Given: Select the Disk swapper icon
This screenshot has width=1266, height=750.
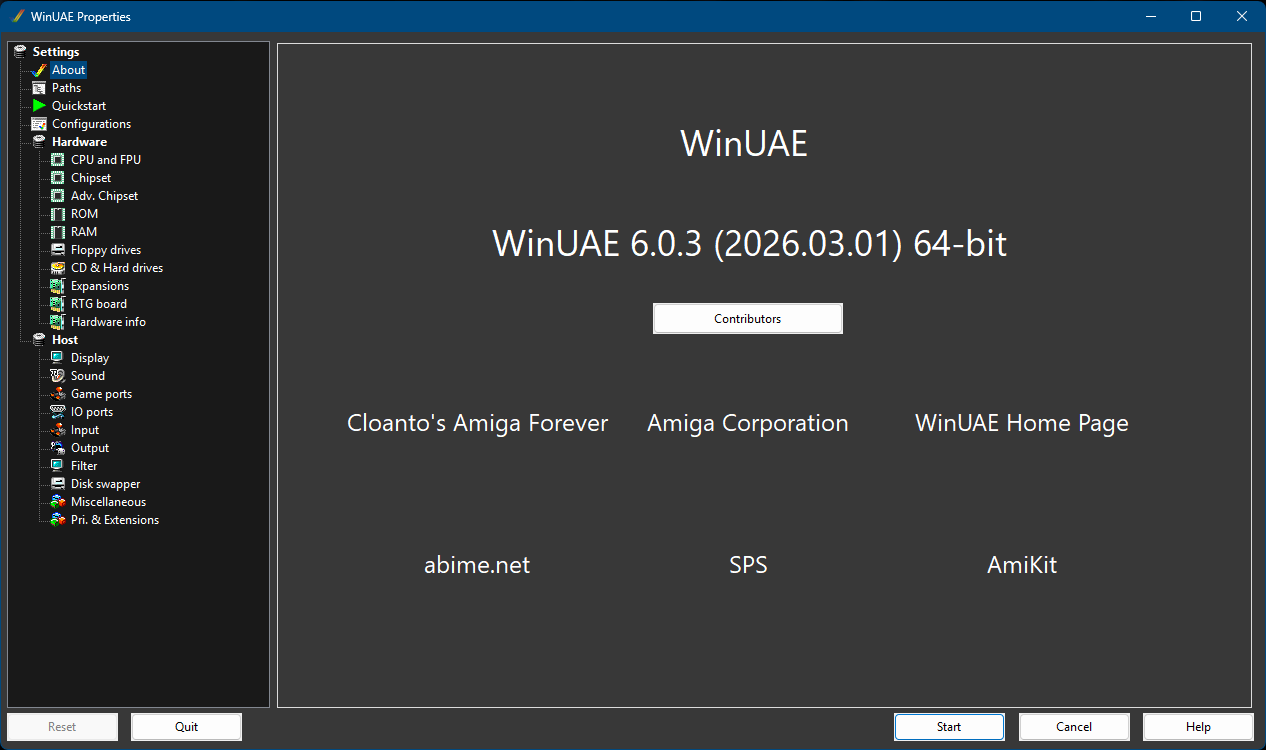Looking at the screenshot, I should coord(103,483).
